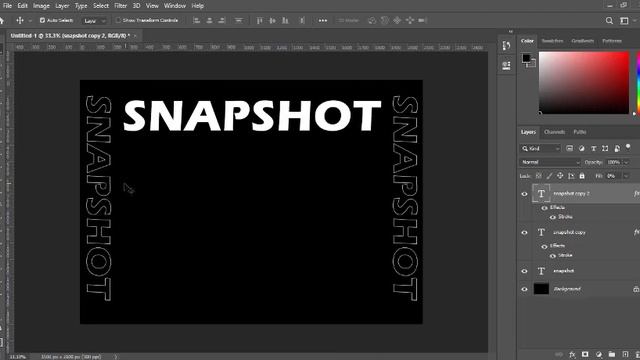
Task: Click lock image pixels brush icon
Action: pyautogui.click(x=549, y=176)
